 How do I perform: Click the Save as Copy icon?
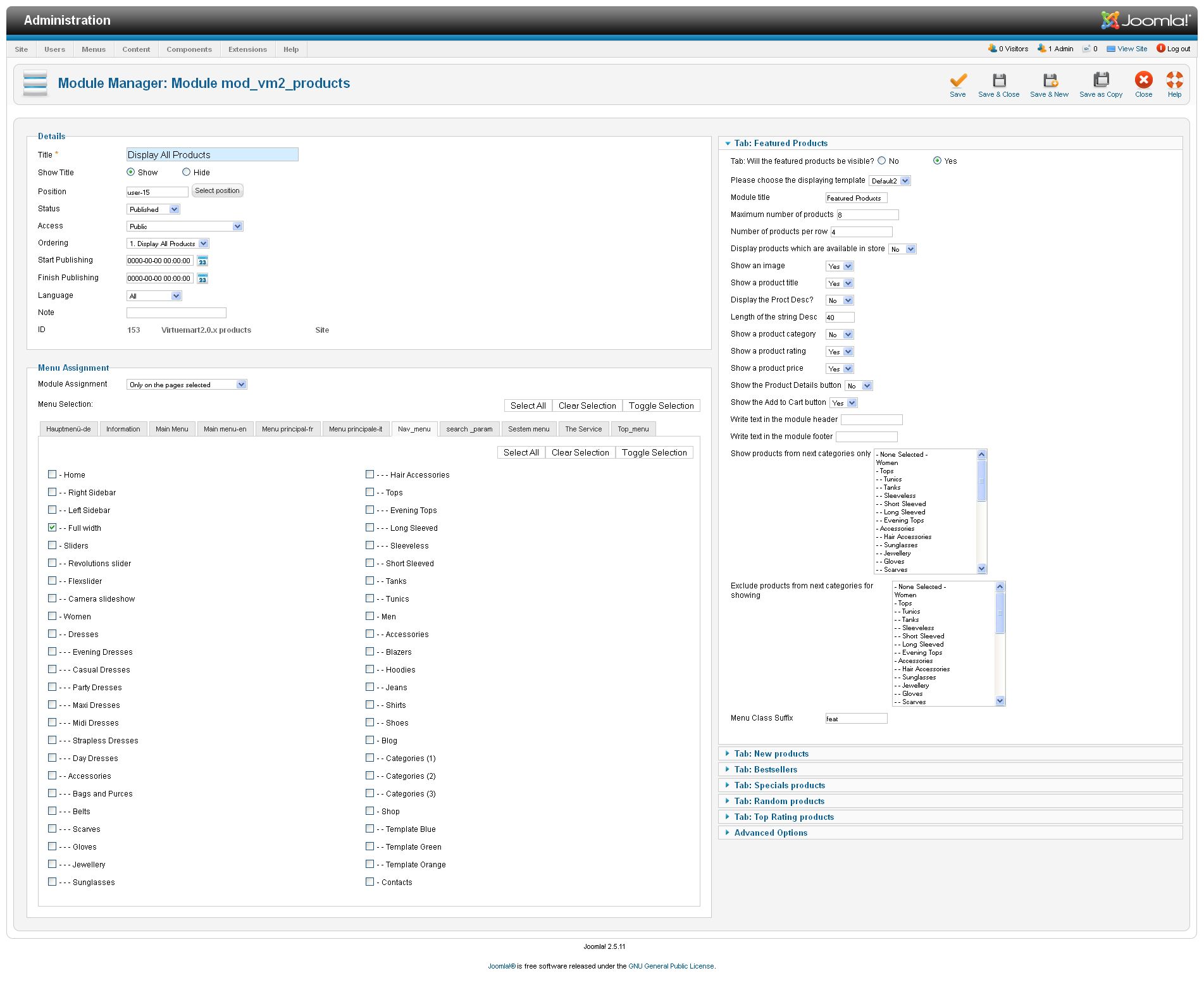(1100, 80)
